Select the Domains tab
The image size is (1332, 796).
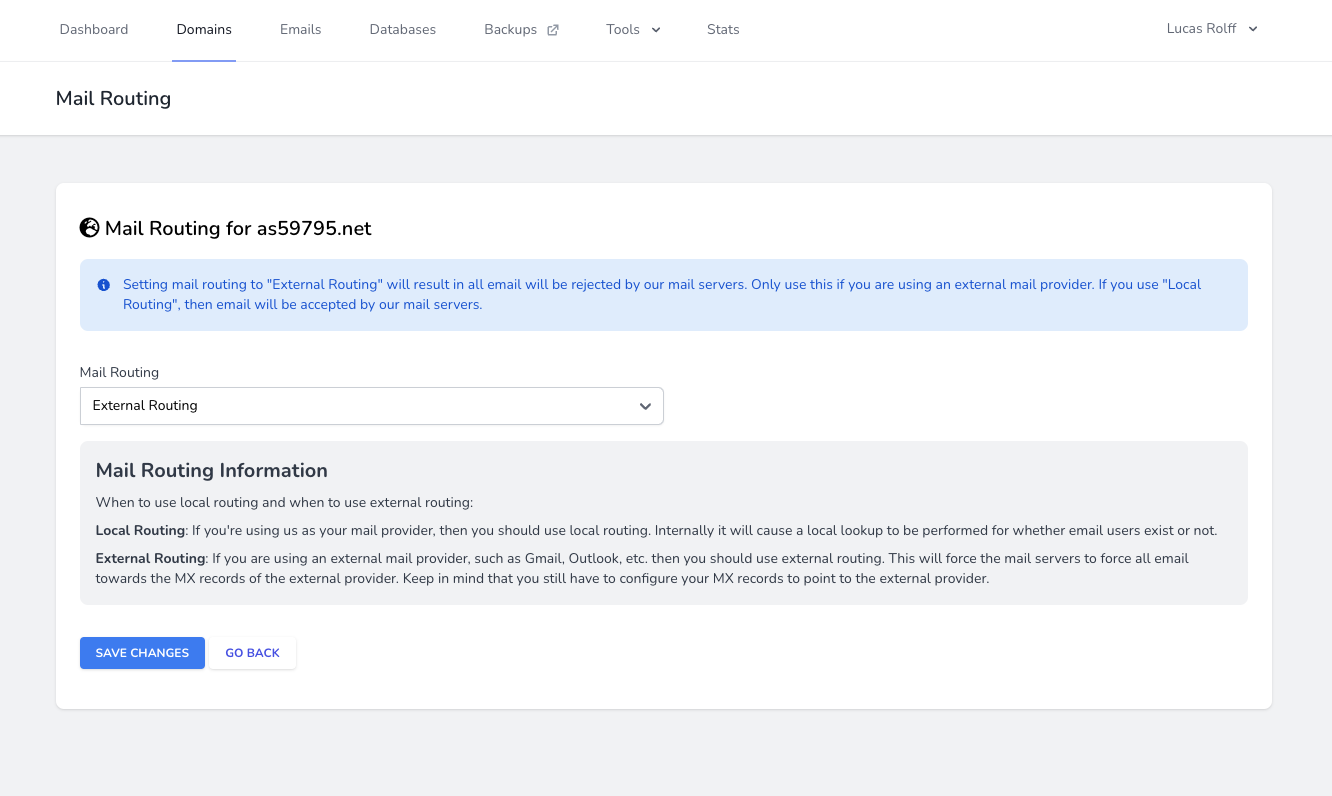204,30
